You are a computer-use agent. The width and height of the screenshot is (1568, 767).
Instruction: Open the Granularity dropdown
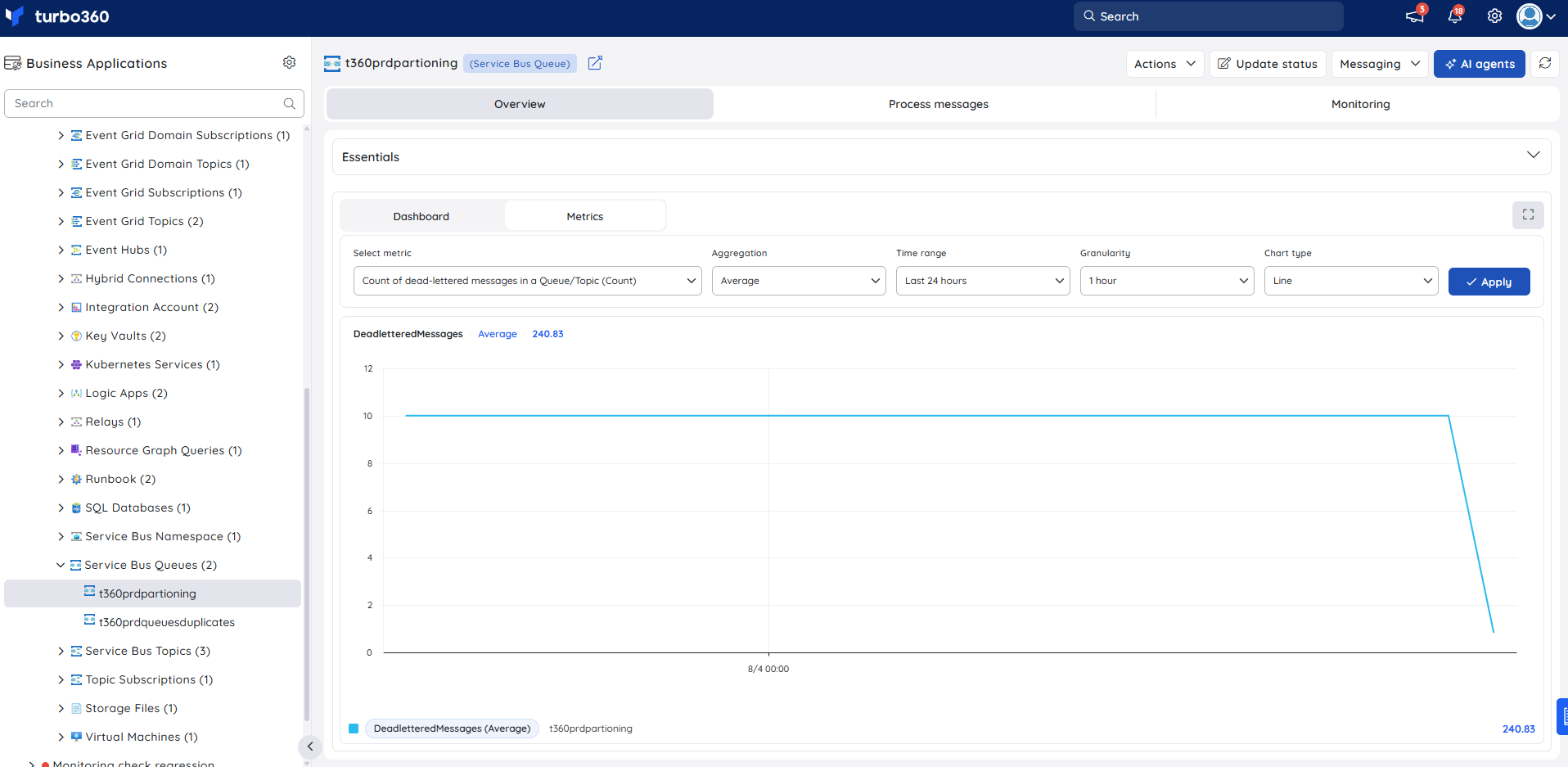click(1167, 281)
